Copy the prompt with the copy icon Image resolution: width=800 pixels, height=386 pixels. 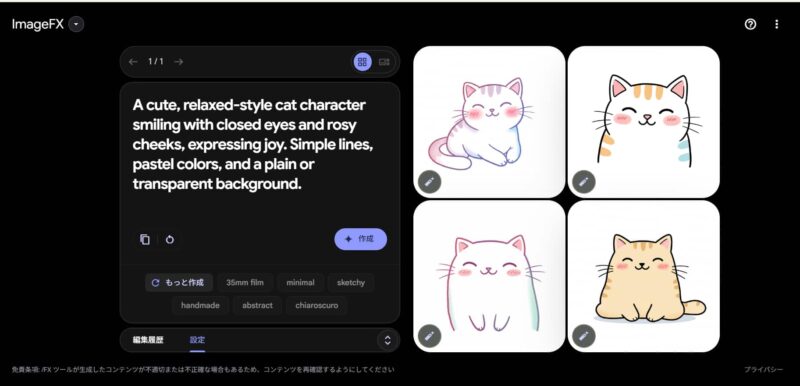(x=145, y=239)
